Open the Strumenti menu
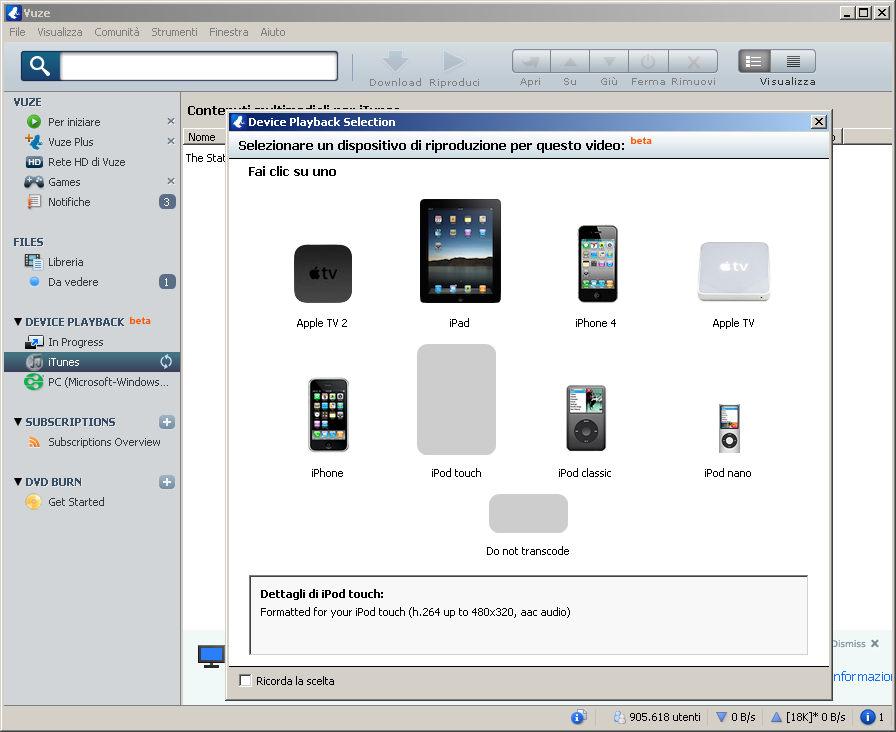The image size is (896, 732). tap(174, 32)
